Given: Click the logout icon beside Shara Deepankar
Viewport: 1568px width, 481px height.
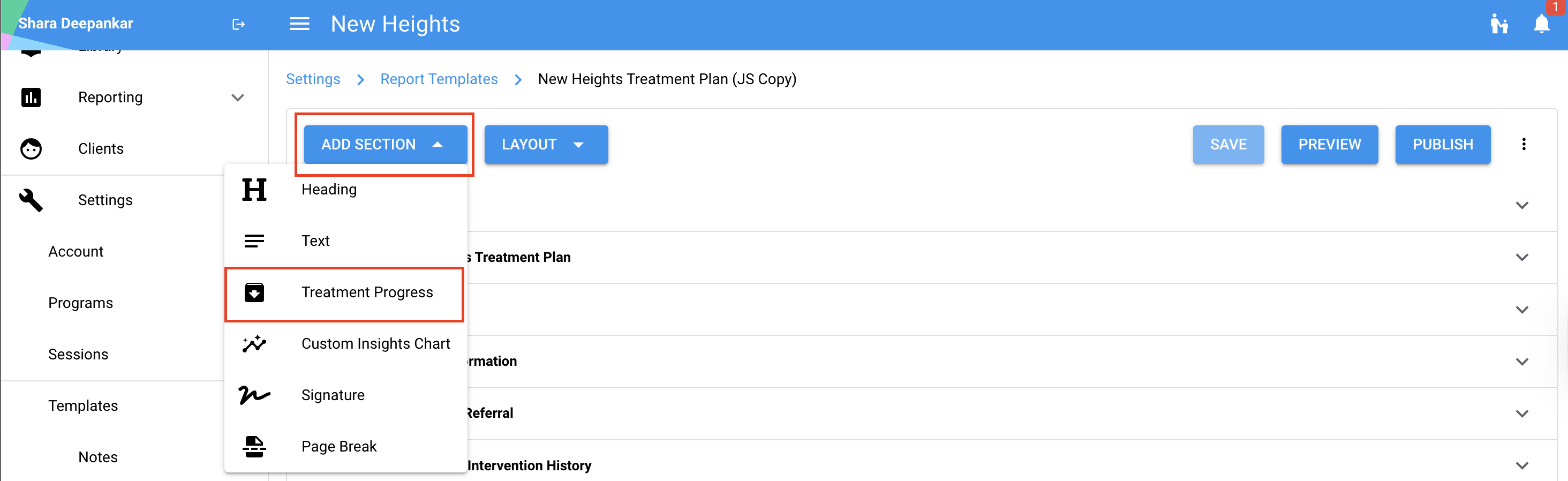Looking at the screenshot, I should [238, 24].
